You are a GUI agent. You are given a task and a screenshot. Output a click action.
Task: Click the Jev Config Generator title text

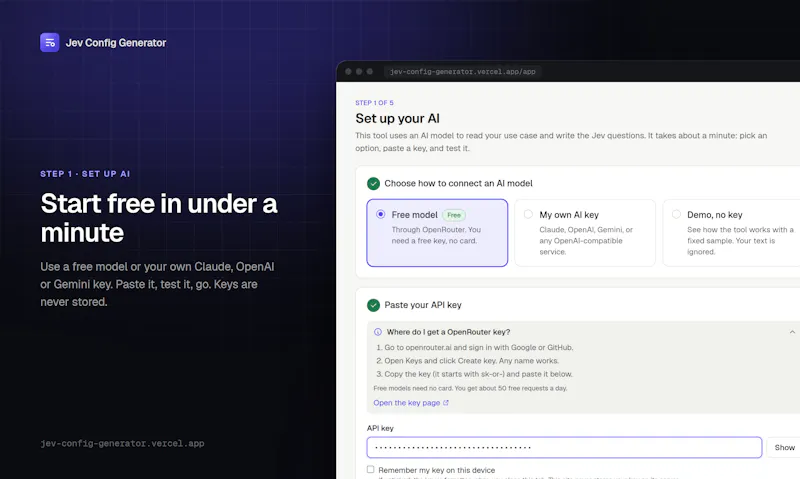click(x=116, y=43)
